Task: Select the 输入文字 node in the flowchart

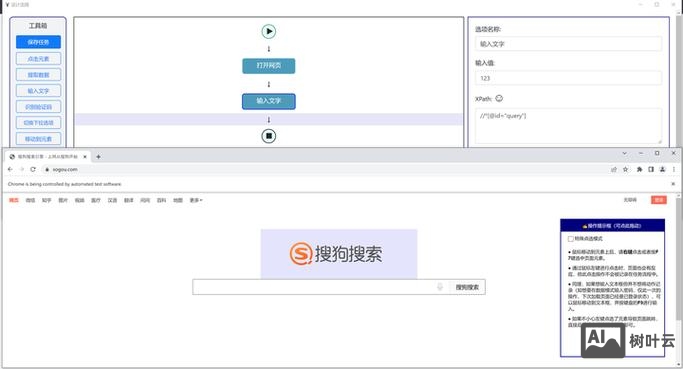Action: tap(269, 101)
